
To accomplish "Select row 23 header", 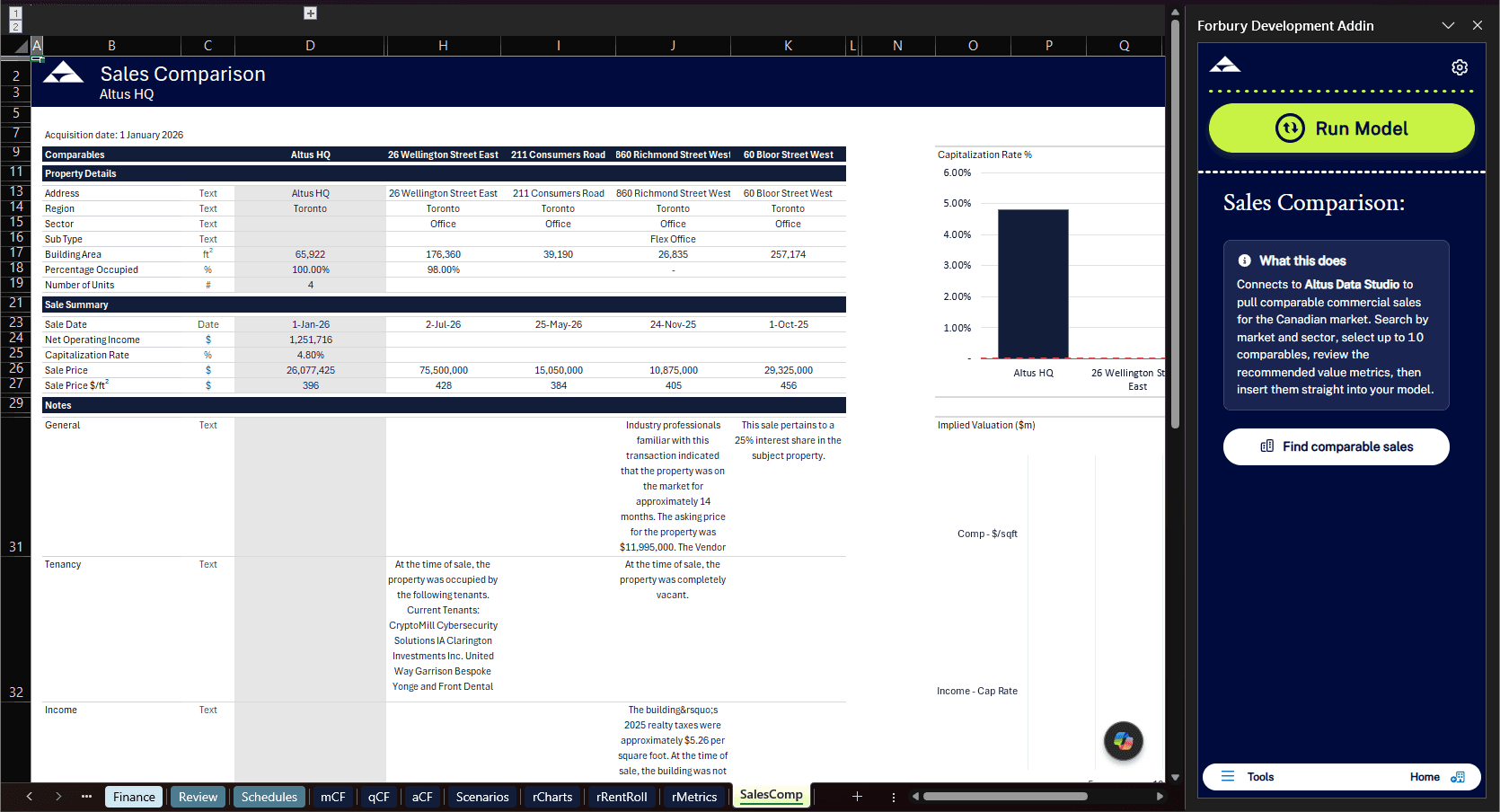I will (x=16, y=322).
